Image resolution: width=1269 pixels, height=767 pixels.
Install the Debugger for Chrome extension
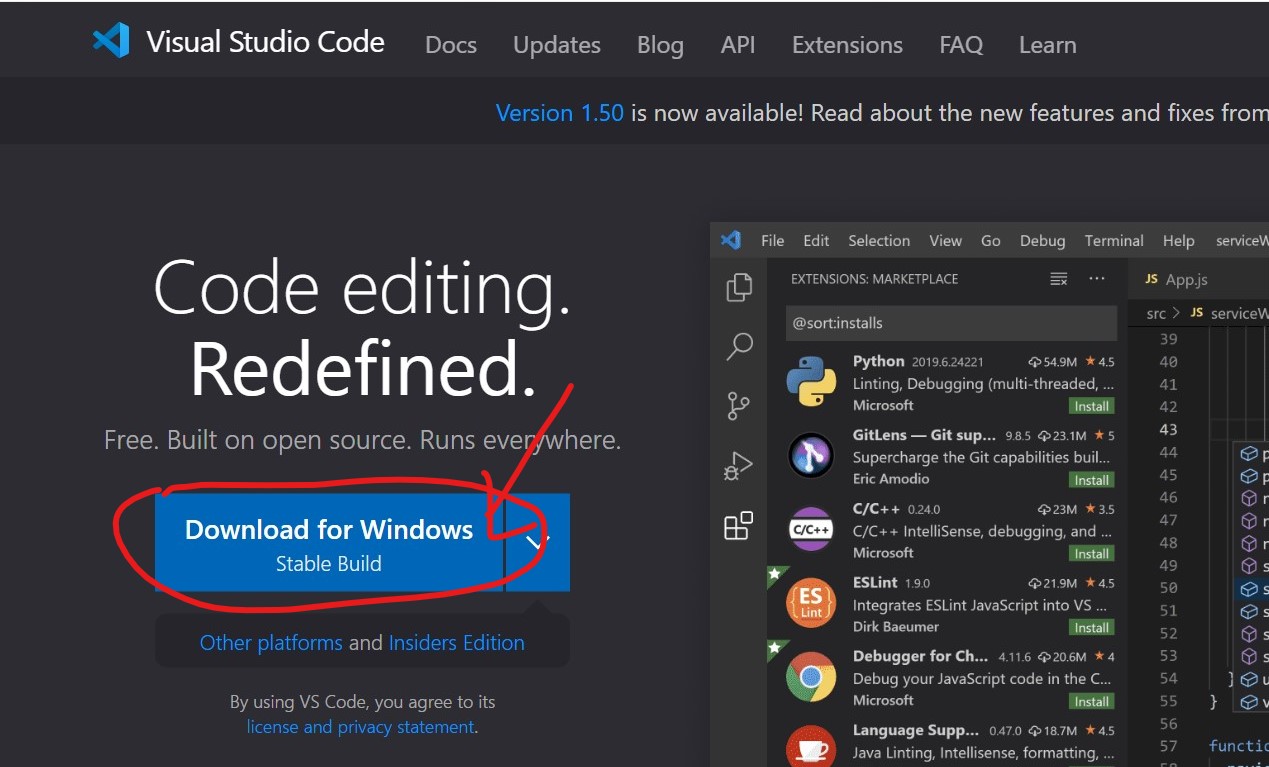pos(1092,701)
